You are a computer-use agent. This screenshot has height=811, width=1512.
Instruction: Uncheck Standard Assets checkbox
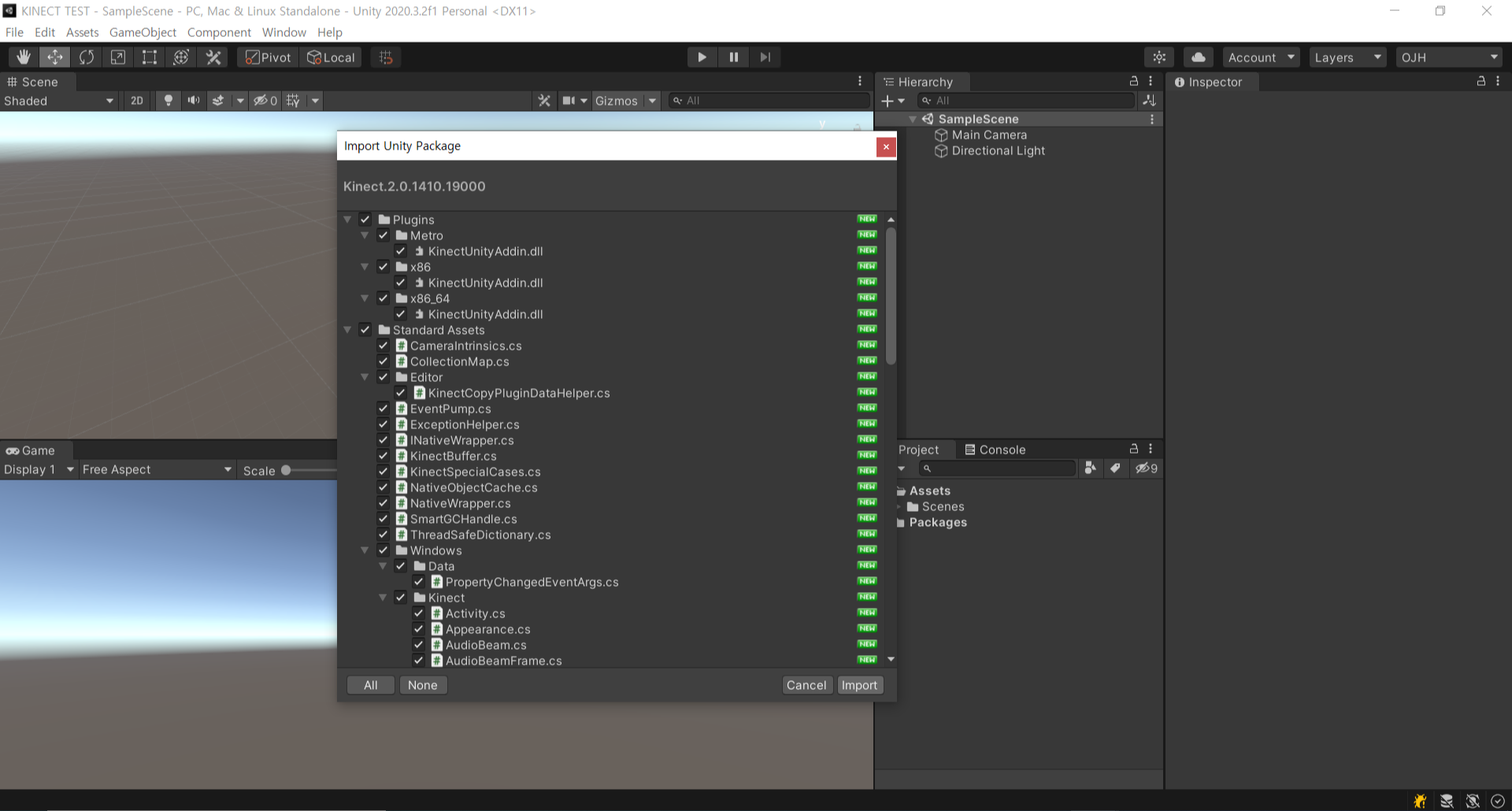365,330
